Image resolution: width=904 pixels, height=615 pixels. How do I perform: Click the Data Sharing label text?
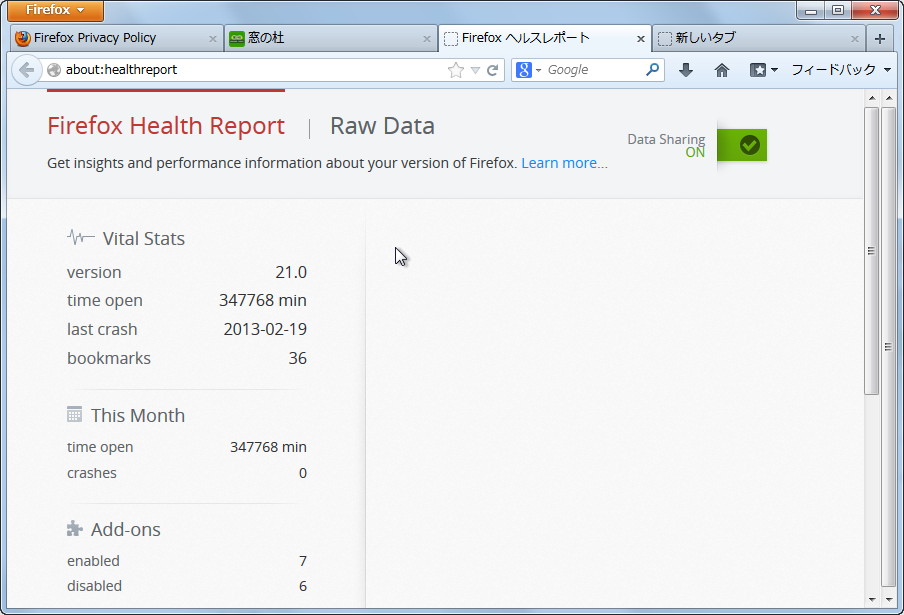coord(666,139)
